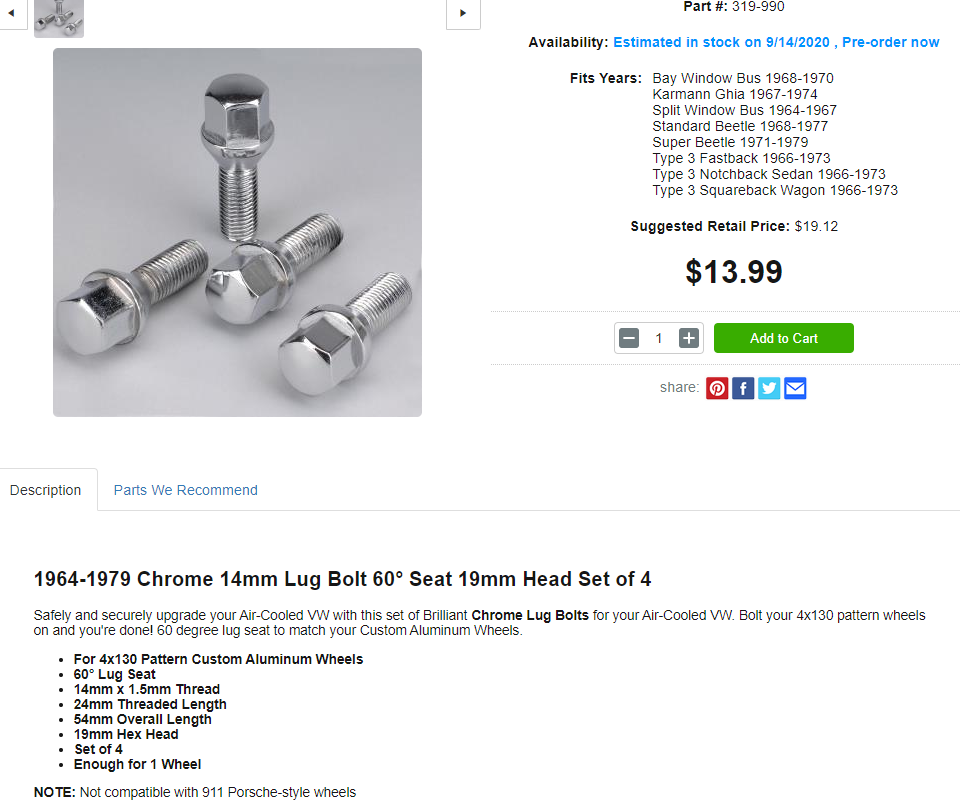Decrease quantity with the minus button
Viewport: 960px width, 807px height.
629,338
